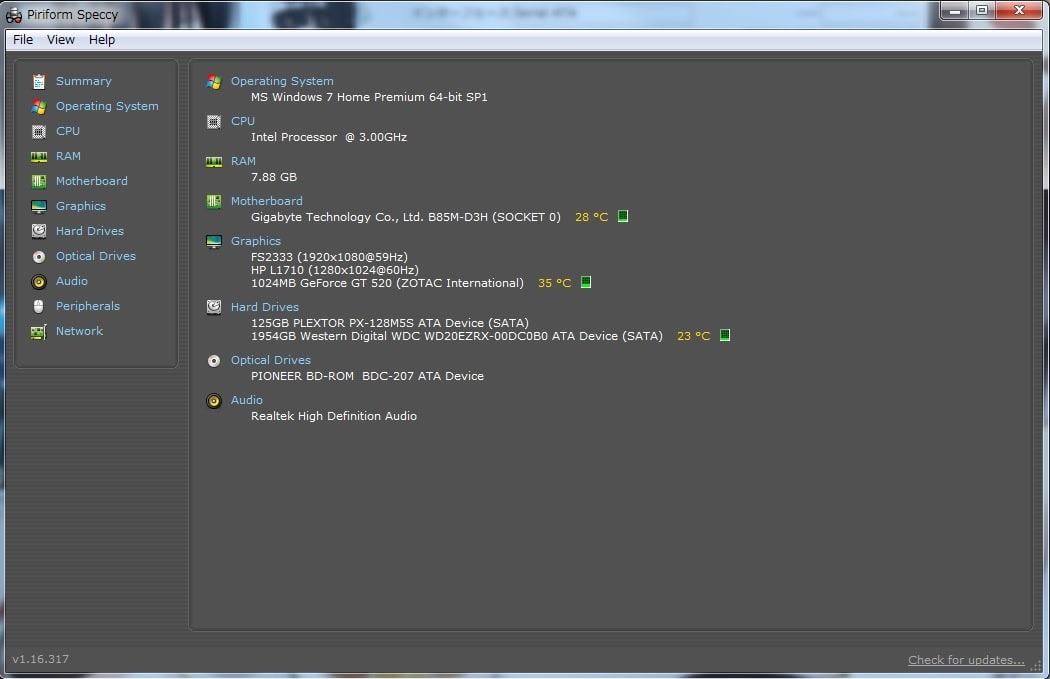Viewport: 1050px width, 679px height.
Task: Click the Graphics monitor icon in sidebar
Action: 39,206
